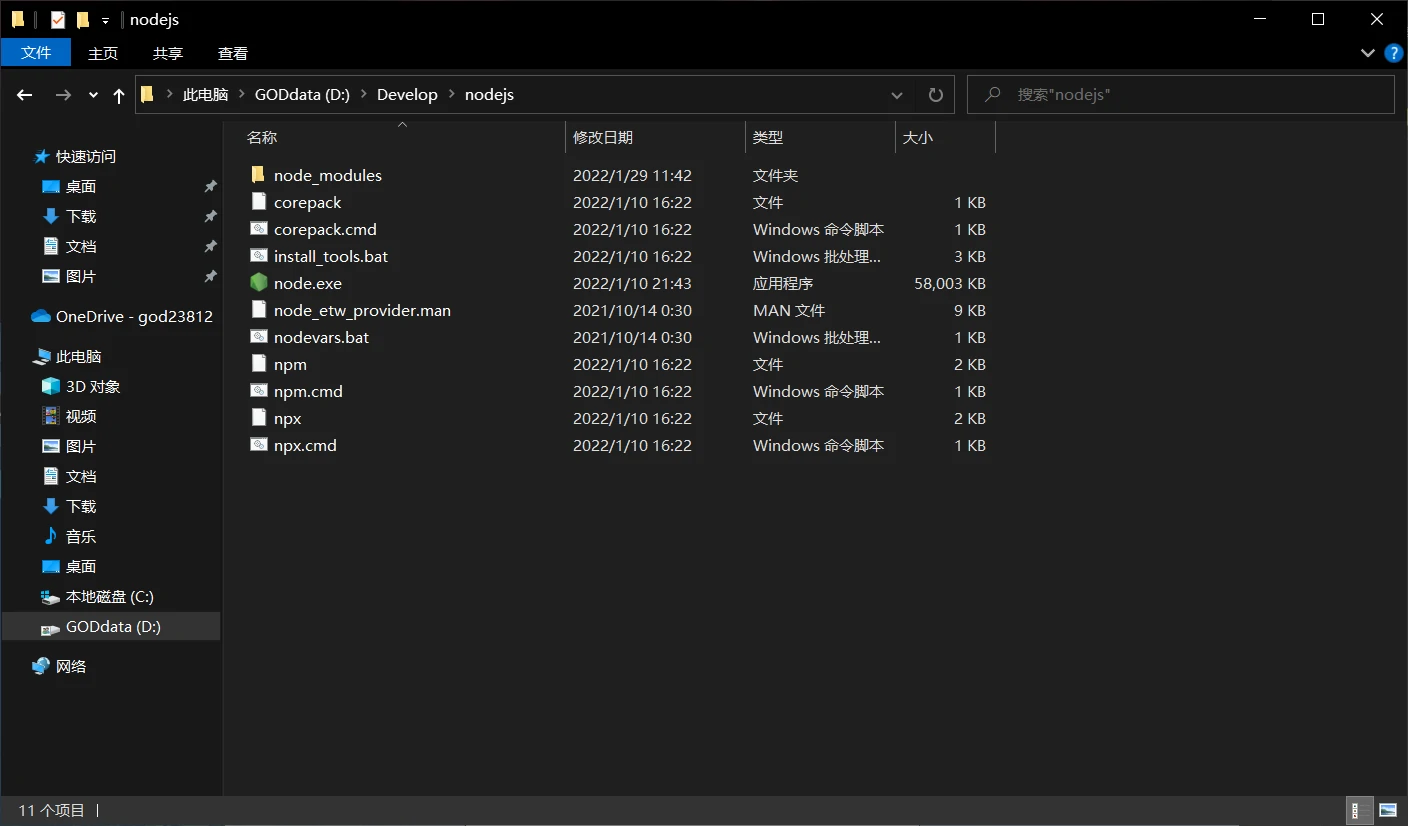Click the 2022/1/29 11:42 date cell
Image resolution: width=1408 pixels, height=826 pixels.
click(x=632, y=175)
